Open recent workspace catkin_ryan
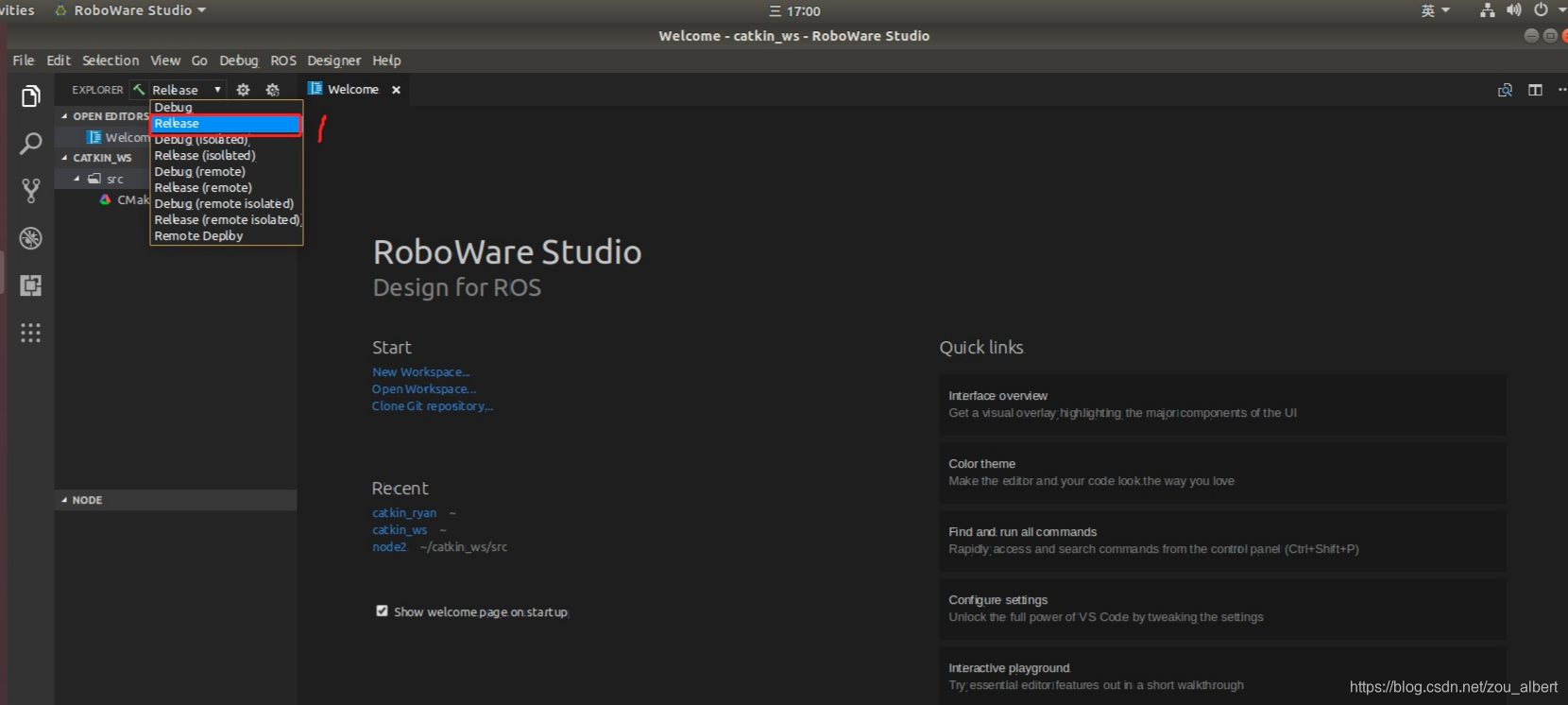The height and width of the screenshot is (705, 1568). (x=404, y=513)
